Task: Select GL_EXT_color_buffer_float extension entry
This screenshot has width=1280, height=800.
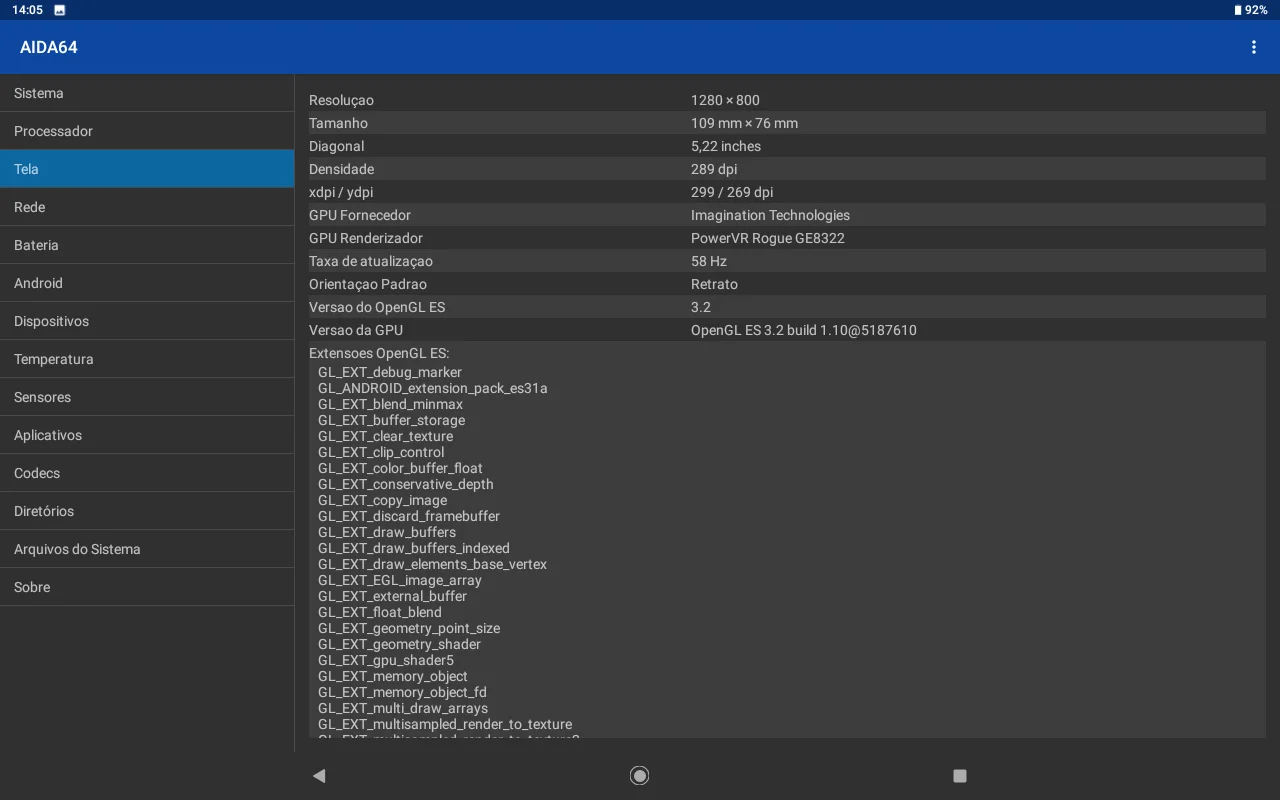Action: [400, 468]
